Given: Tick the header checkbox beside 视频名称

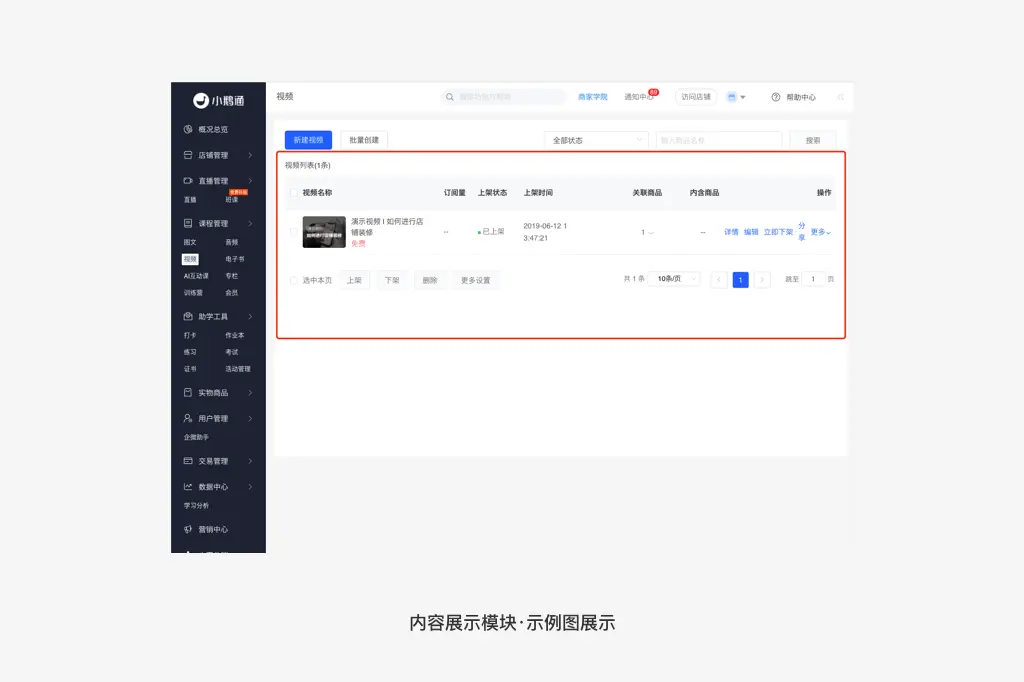Looking at the screenshot, I should point(294,193).
